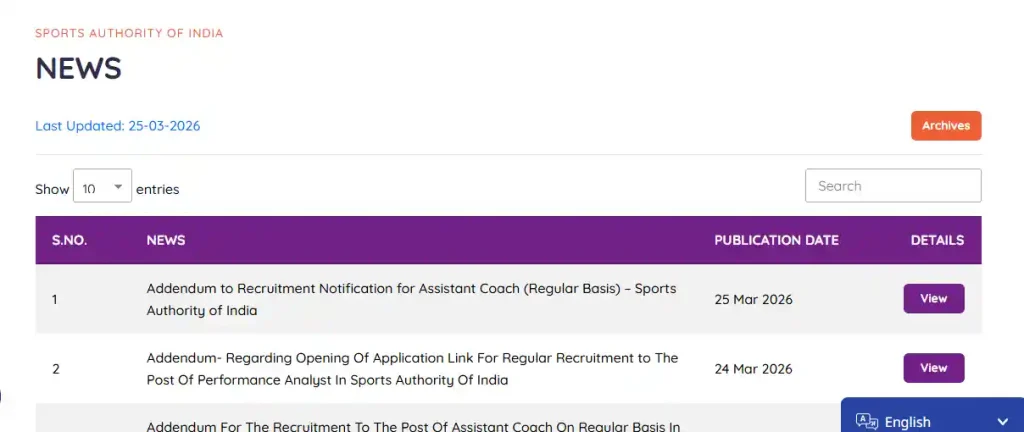
Task: Click the third news entry title
Action: click(413, 426)
